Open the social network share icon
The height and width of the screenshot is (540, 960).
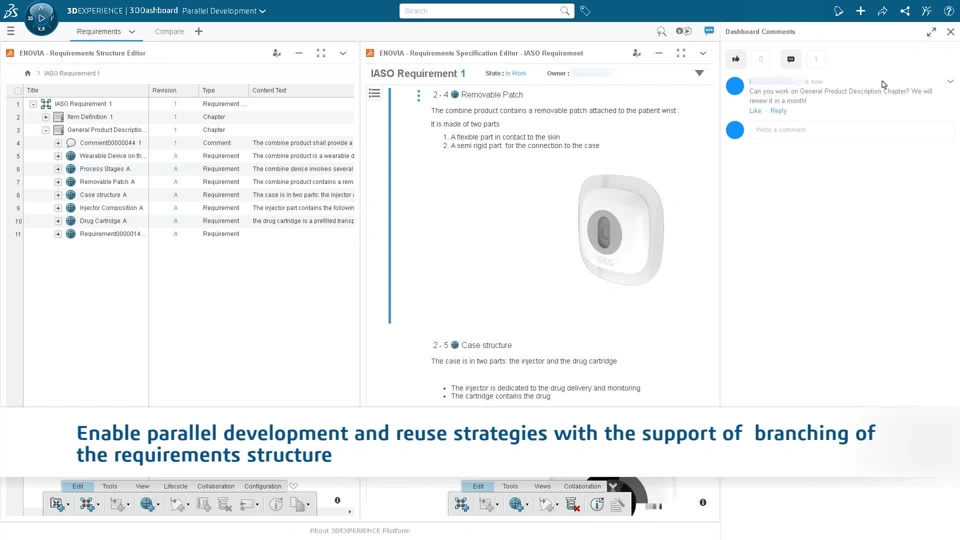[x=904, y=11]
